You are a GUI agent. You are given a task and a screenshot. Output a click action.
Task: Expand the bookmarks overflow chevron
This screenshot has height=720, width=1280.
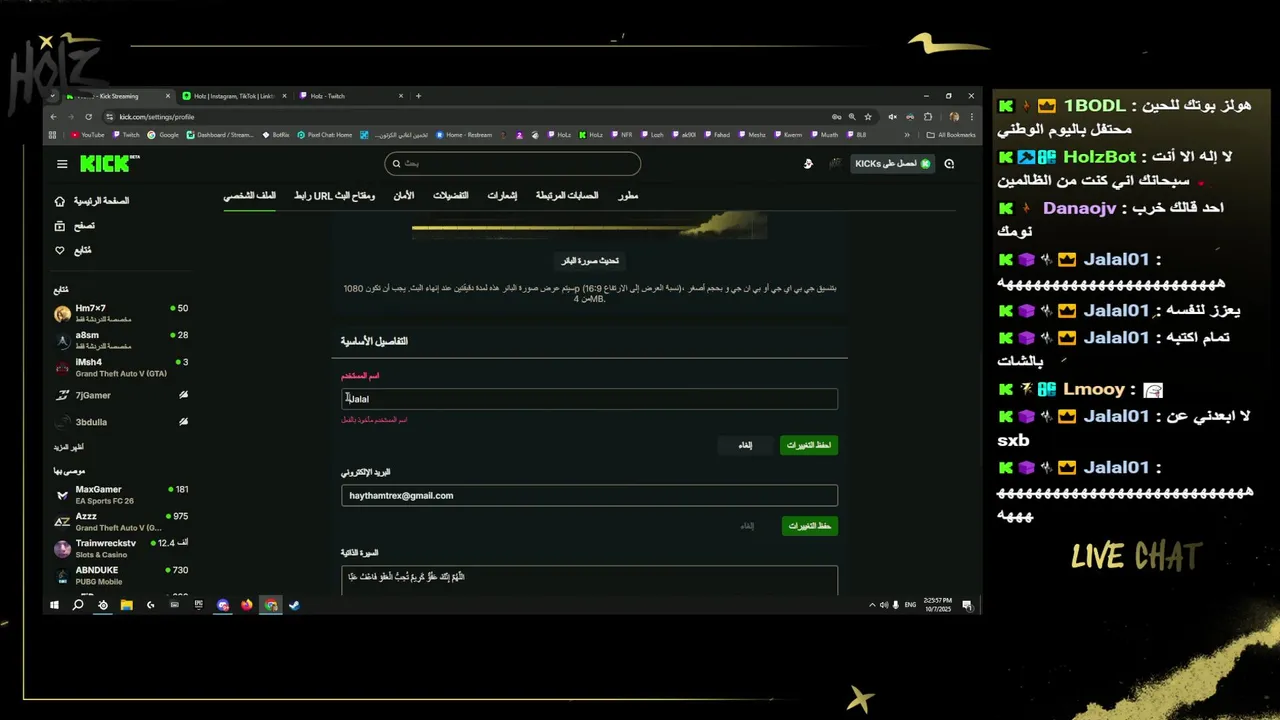click(x=908, y=135)
